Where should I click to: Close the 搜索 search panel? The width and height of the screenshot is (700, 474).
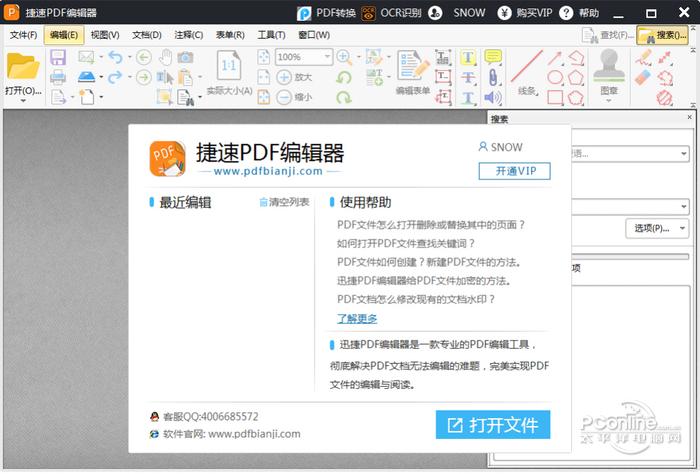689,117
